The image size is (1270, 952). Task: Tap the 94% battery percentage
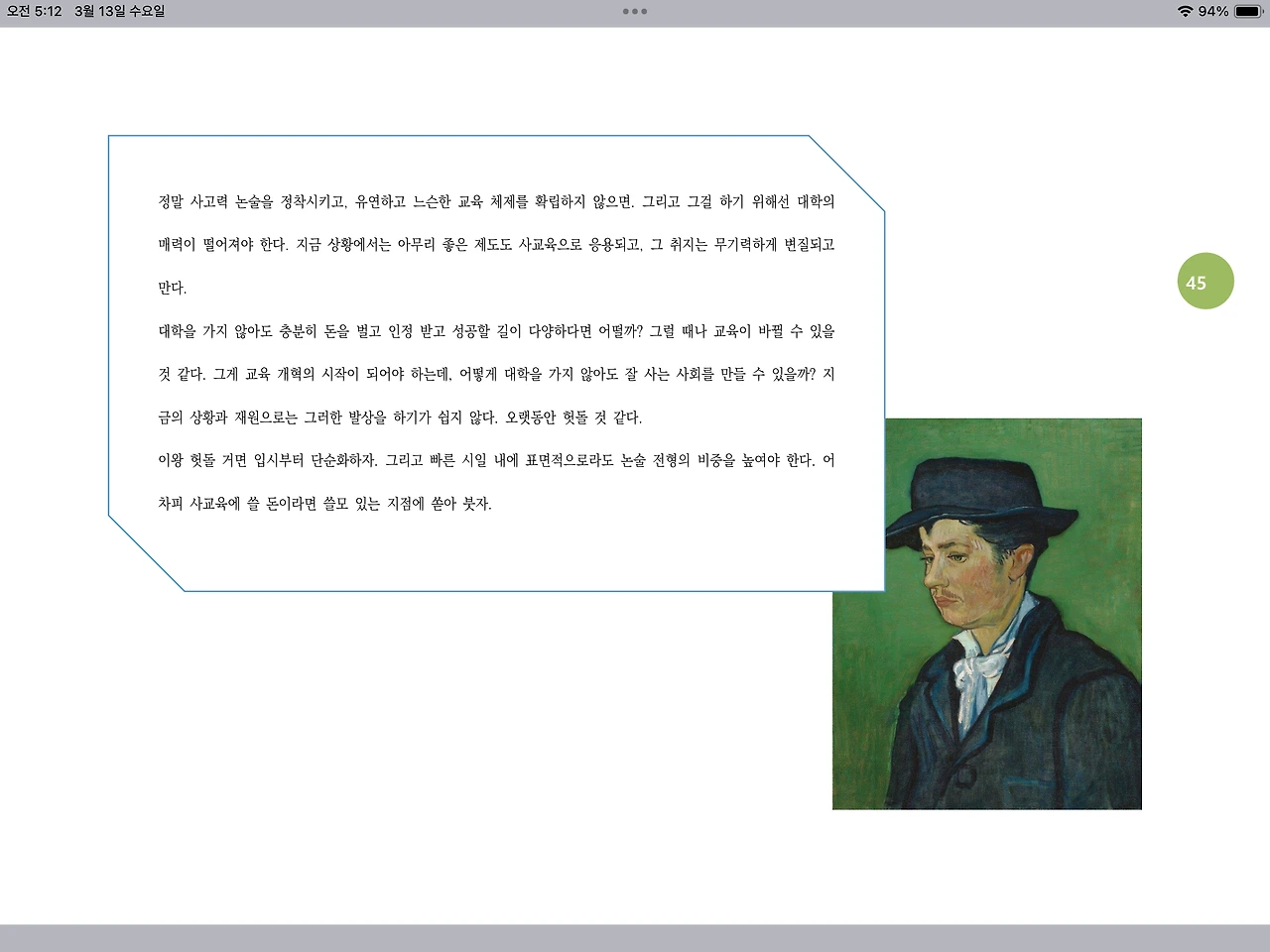[1213, 11]
